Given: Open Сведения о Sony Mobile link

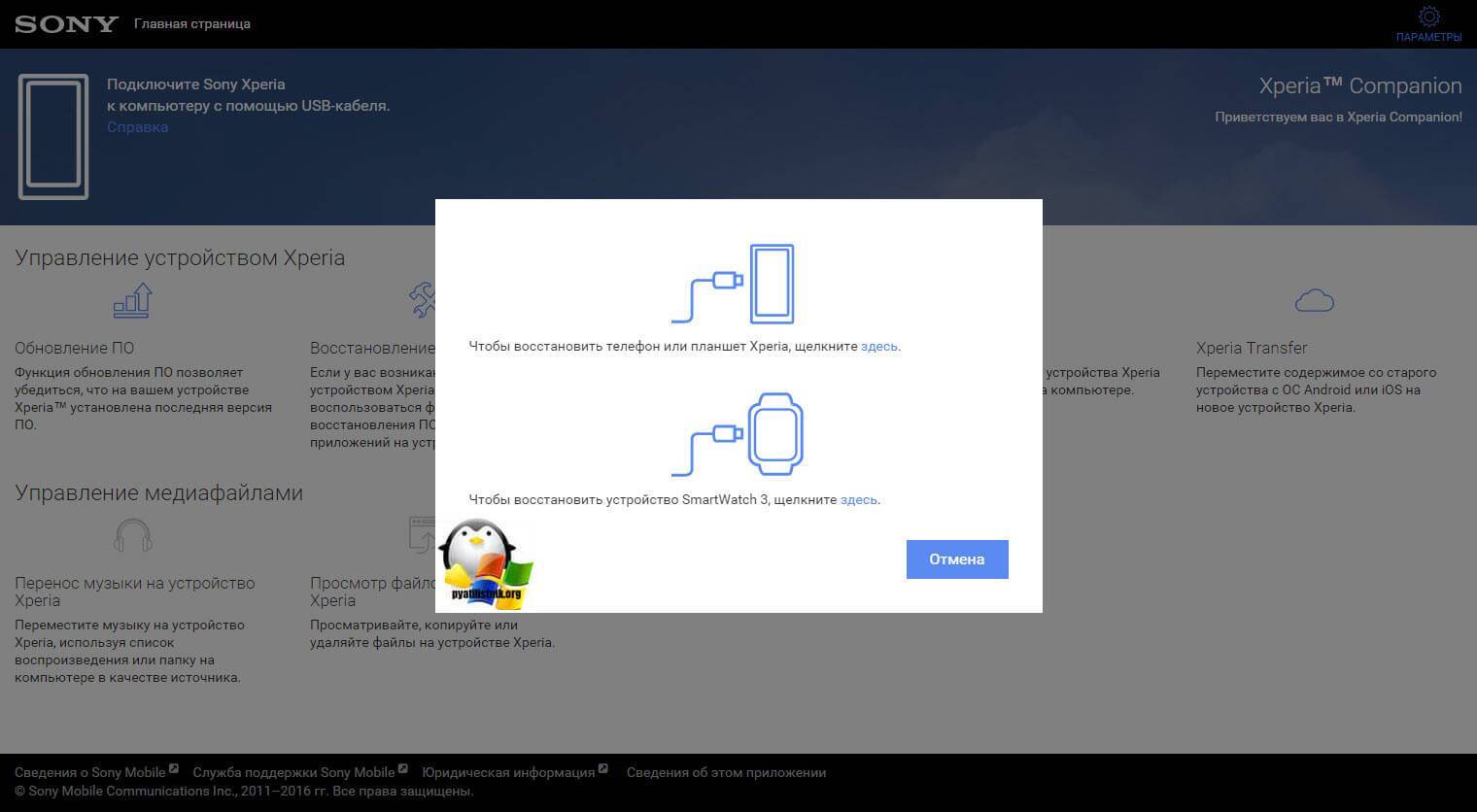Looking at the screenshot, I should [90, 772].
